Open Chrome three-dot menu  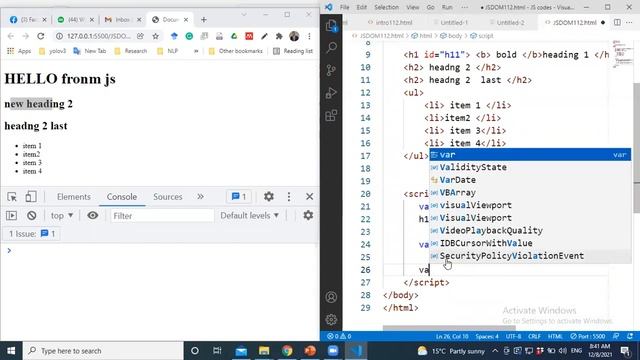[309, 36]
